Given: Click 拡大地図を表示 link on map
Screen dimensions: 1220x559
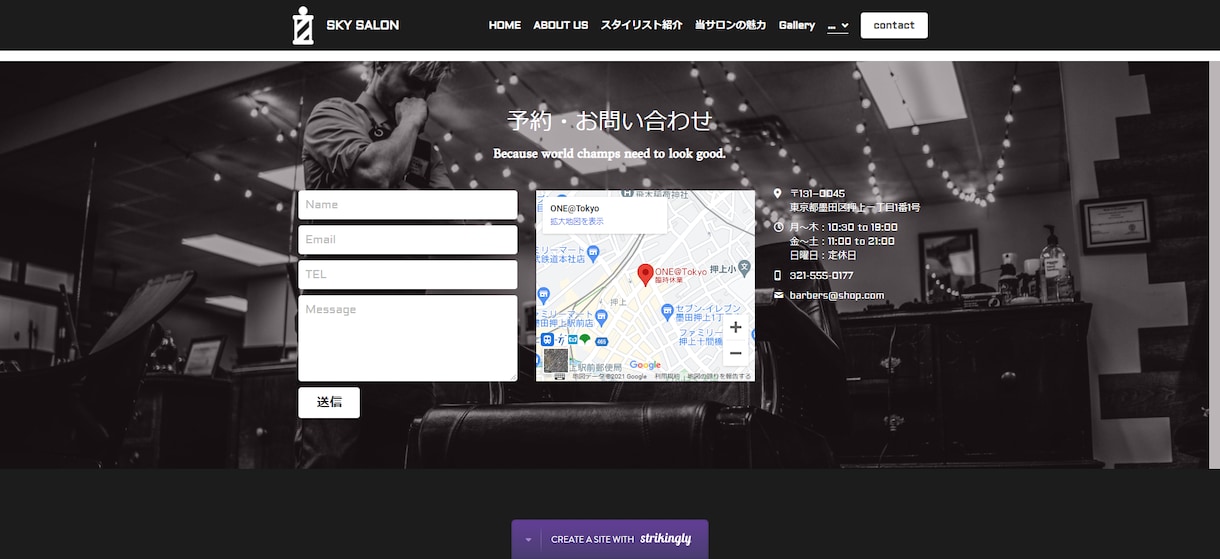Looking at the screenshot, I should [x=577, y=221].
